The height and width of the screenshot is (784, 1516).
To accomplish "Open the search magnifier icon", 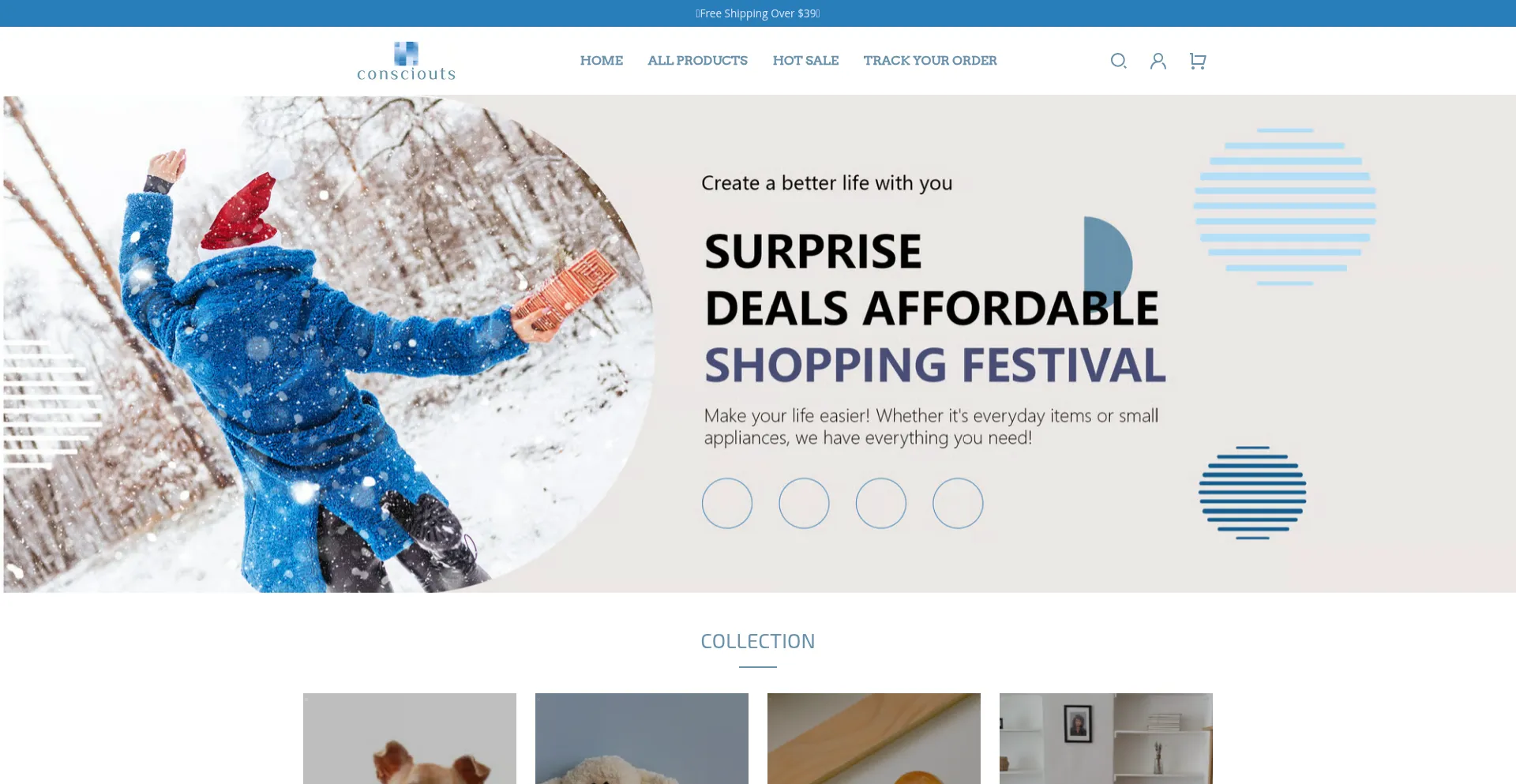I will 1118,61.
